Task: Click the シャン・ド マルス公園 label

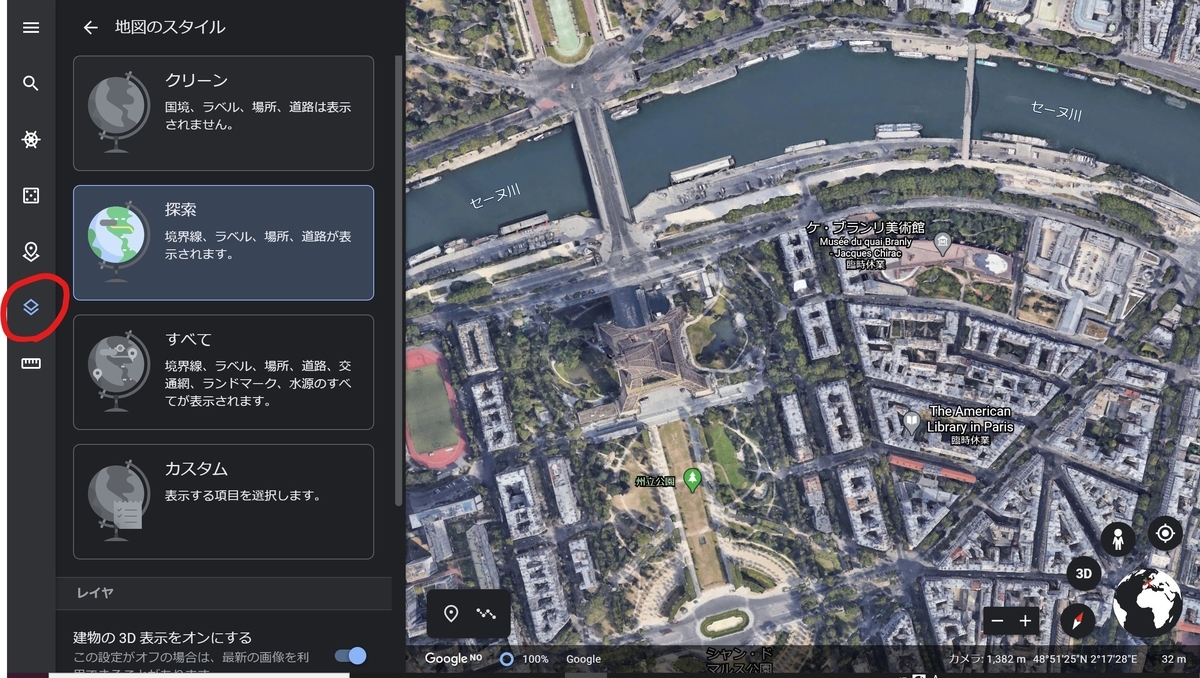Action: 738,660
